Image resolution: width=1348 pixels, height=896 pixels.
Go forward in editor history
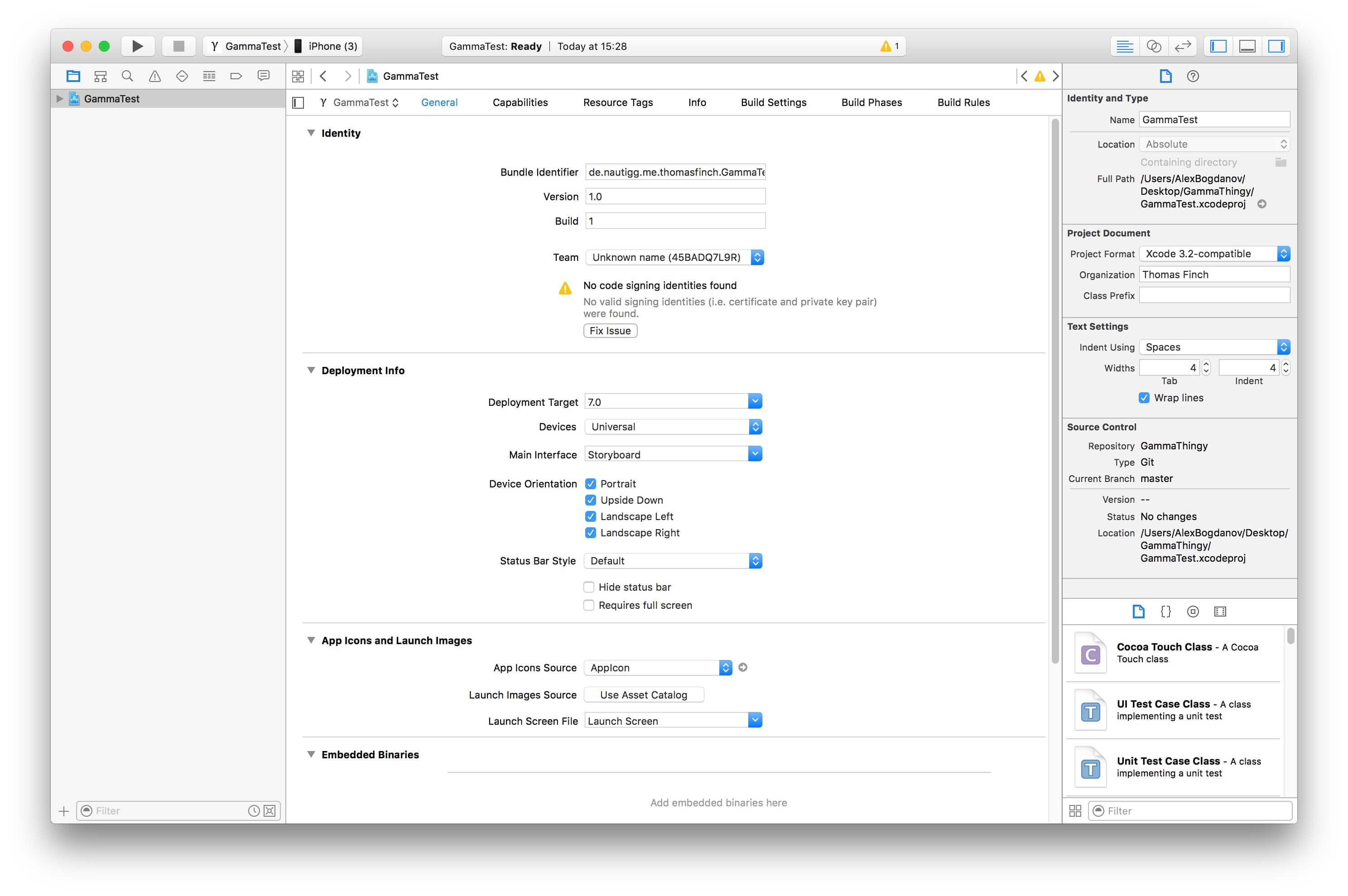pyautogui.click(x=347, y=76)
